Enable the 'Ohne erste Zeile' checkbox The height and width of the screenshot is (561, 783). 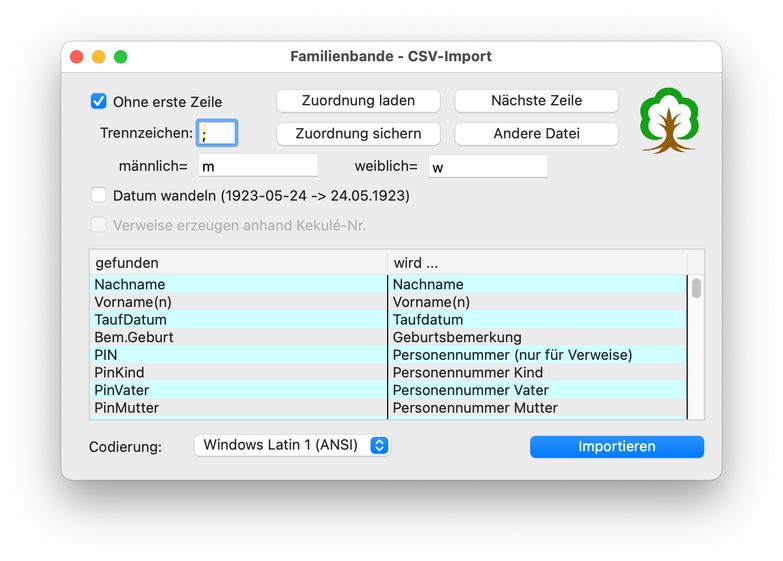tap(98, 101)
